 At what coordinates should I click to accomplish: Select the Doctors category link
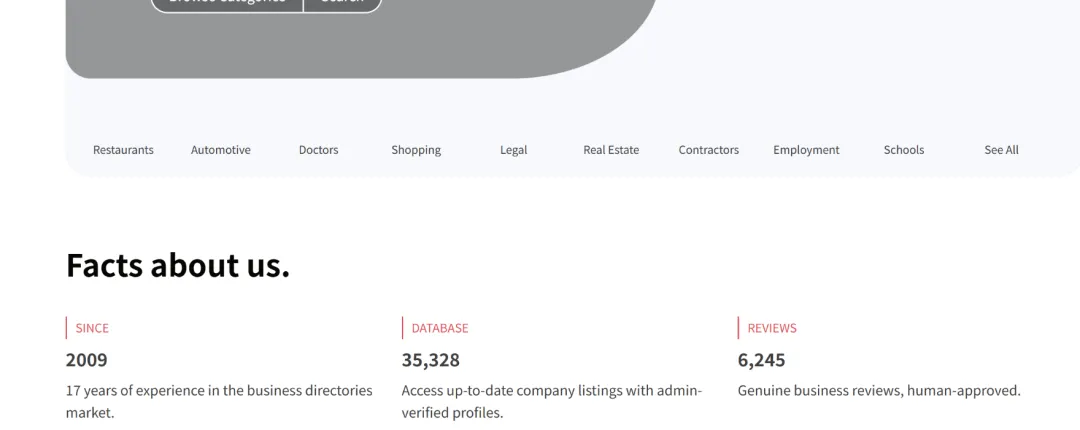318,150
